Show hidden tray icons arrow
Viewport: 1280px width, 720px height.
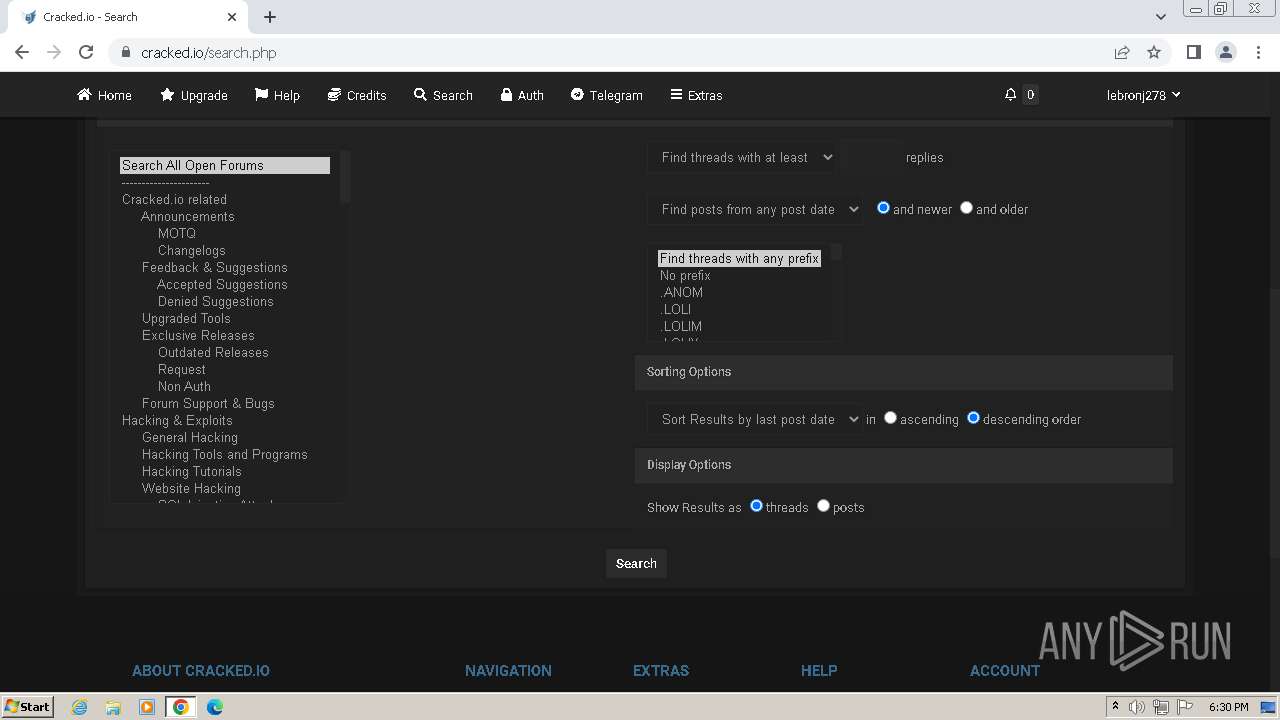pos(1115,707)
